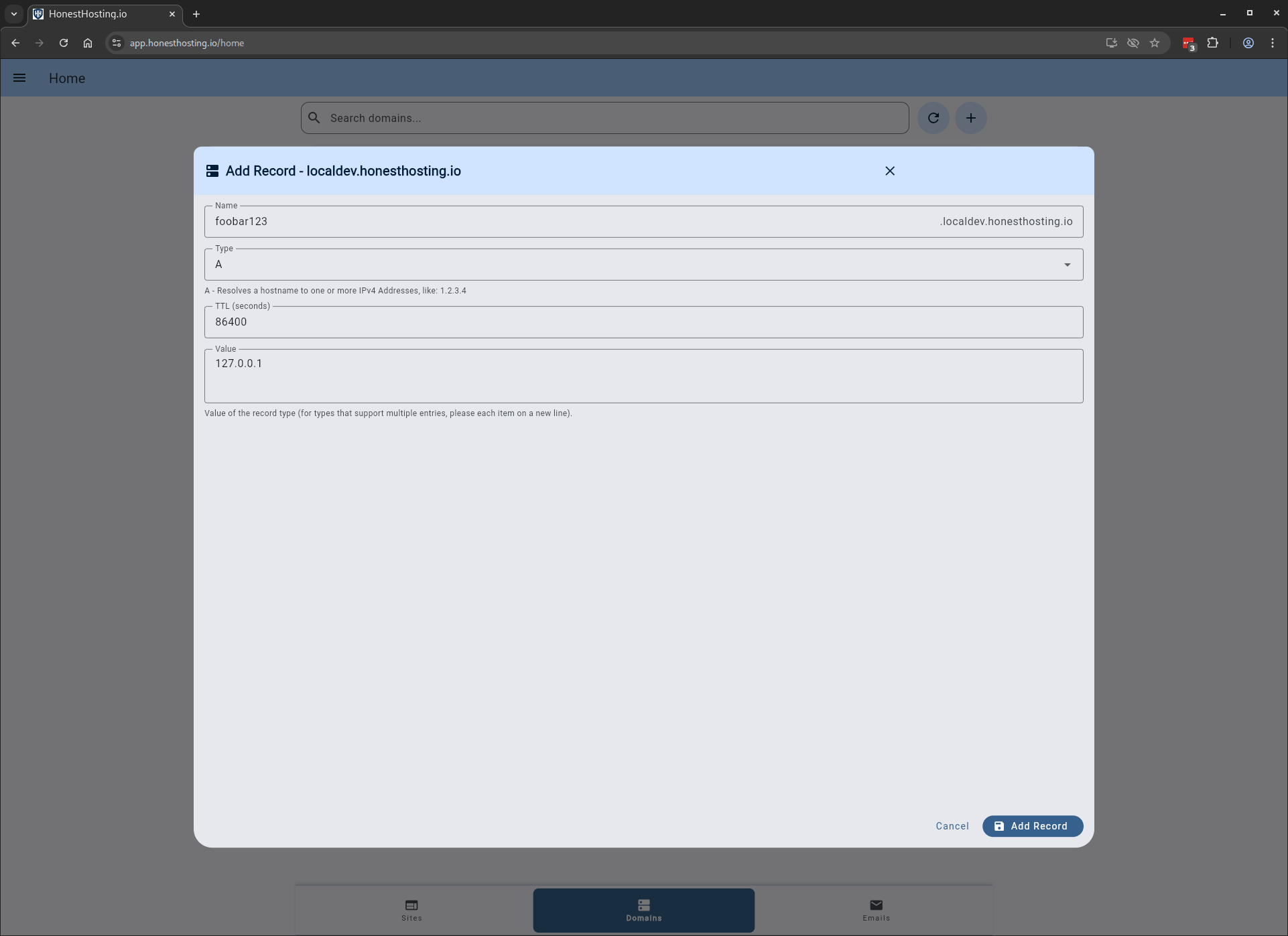Close the Add Record dialog with X
This screenshot has height=936, width=1288.
(889, 171)
